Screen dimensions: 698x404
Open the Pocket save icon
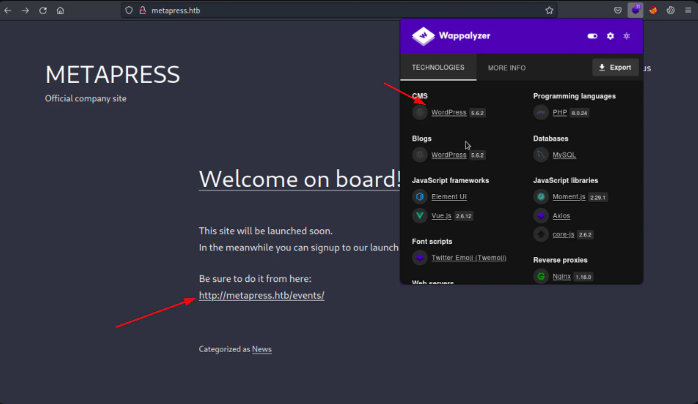pyautogui.click(x=617, y=10)
